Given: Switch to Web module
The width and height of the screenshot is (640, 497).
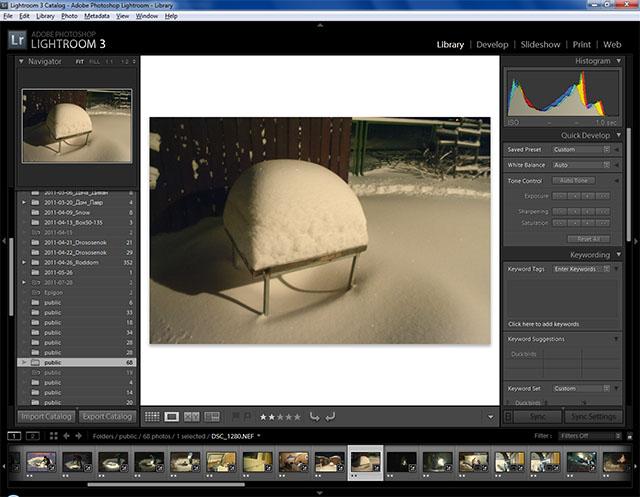Looking at the screenshot, I should pyautogui.click(x=612, y=44).
